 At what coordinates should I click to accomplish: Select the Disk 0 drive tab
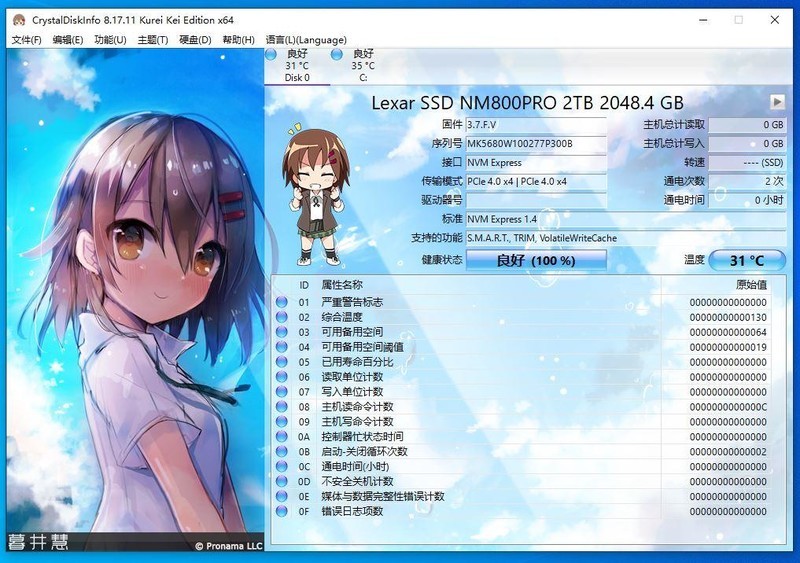(x=297, y=66)
